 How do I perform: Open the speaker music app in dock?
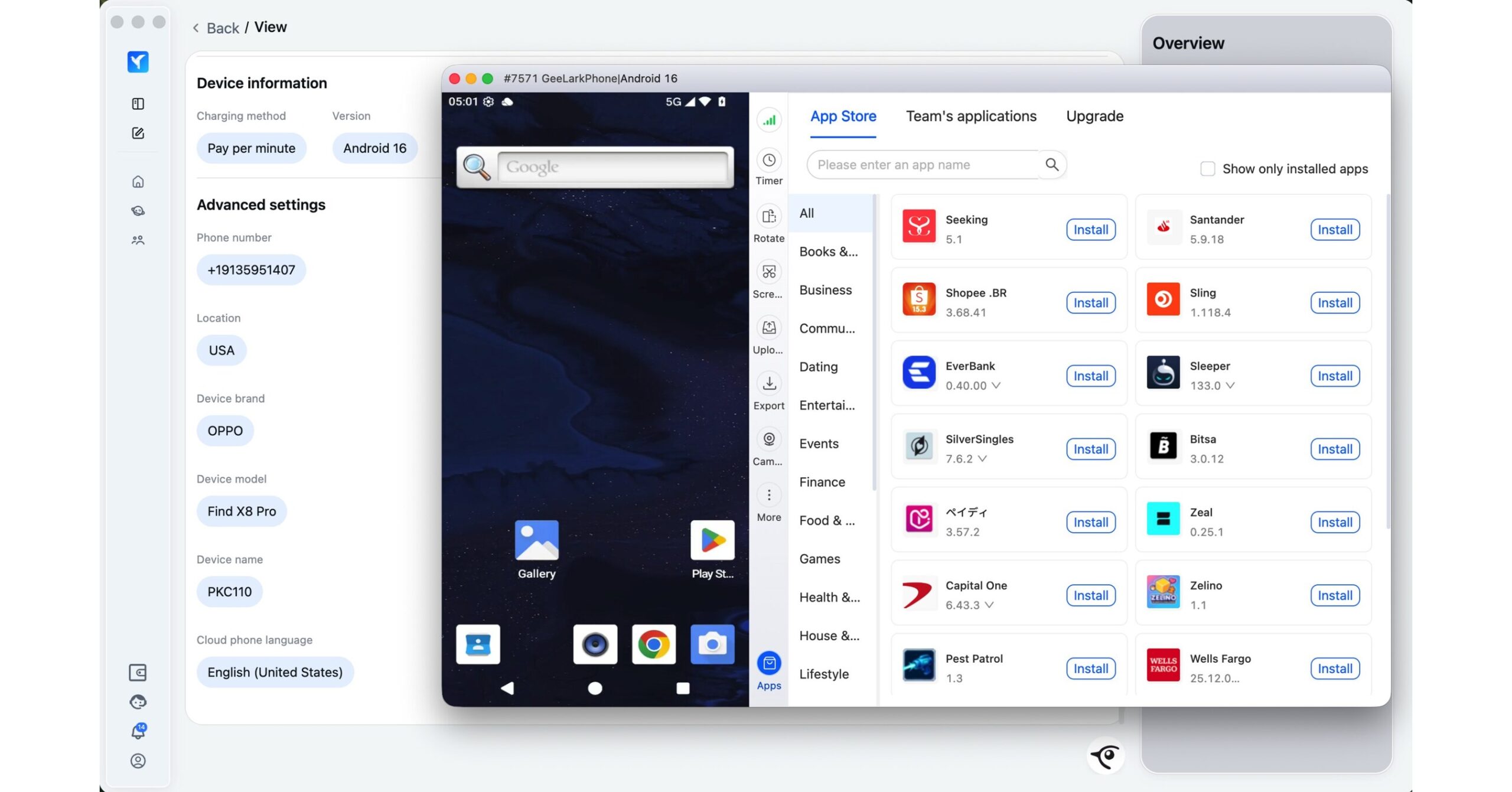point(595,644)
